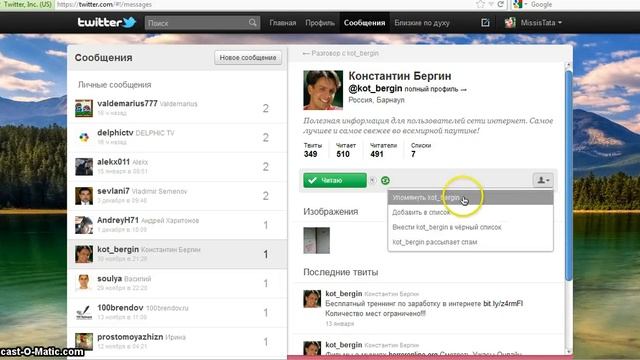Click kot_bergin name in first tweet
The height and width of the screenshot is (360, 640).
[x=344, y=293]
